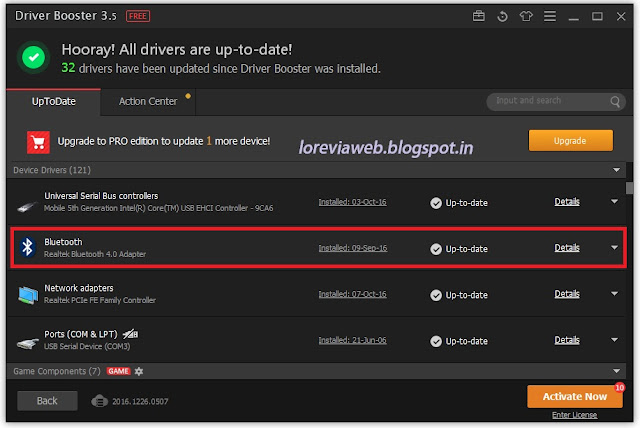The height and width of the screenshot is (428, 640).
Task: Open dropdown arrow for Ports row
Action: 614,340
